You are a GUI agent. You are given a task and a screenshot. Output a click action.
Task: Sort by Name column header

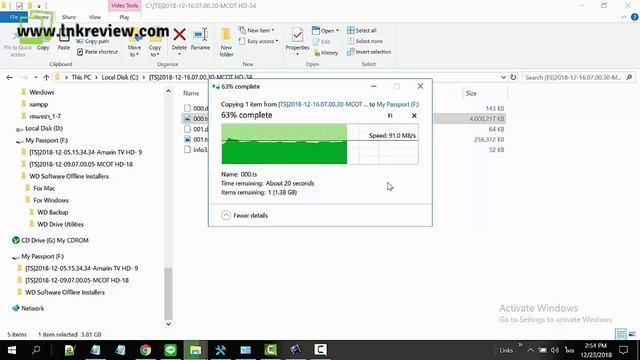[191, 93]
